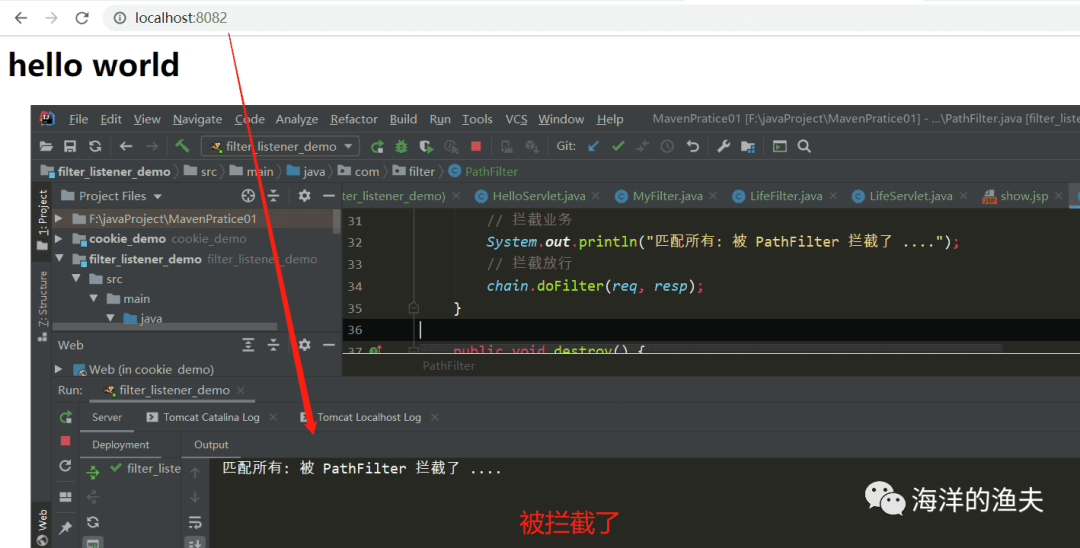The height and width of the screenshot is (548, 1080).
Task: View site information icon in address bar
Action: tap(120, 18)
